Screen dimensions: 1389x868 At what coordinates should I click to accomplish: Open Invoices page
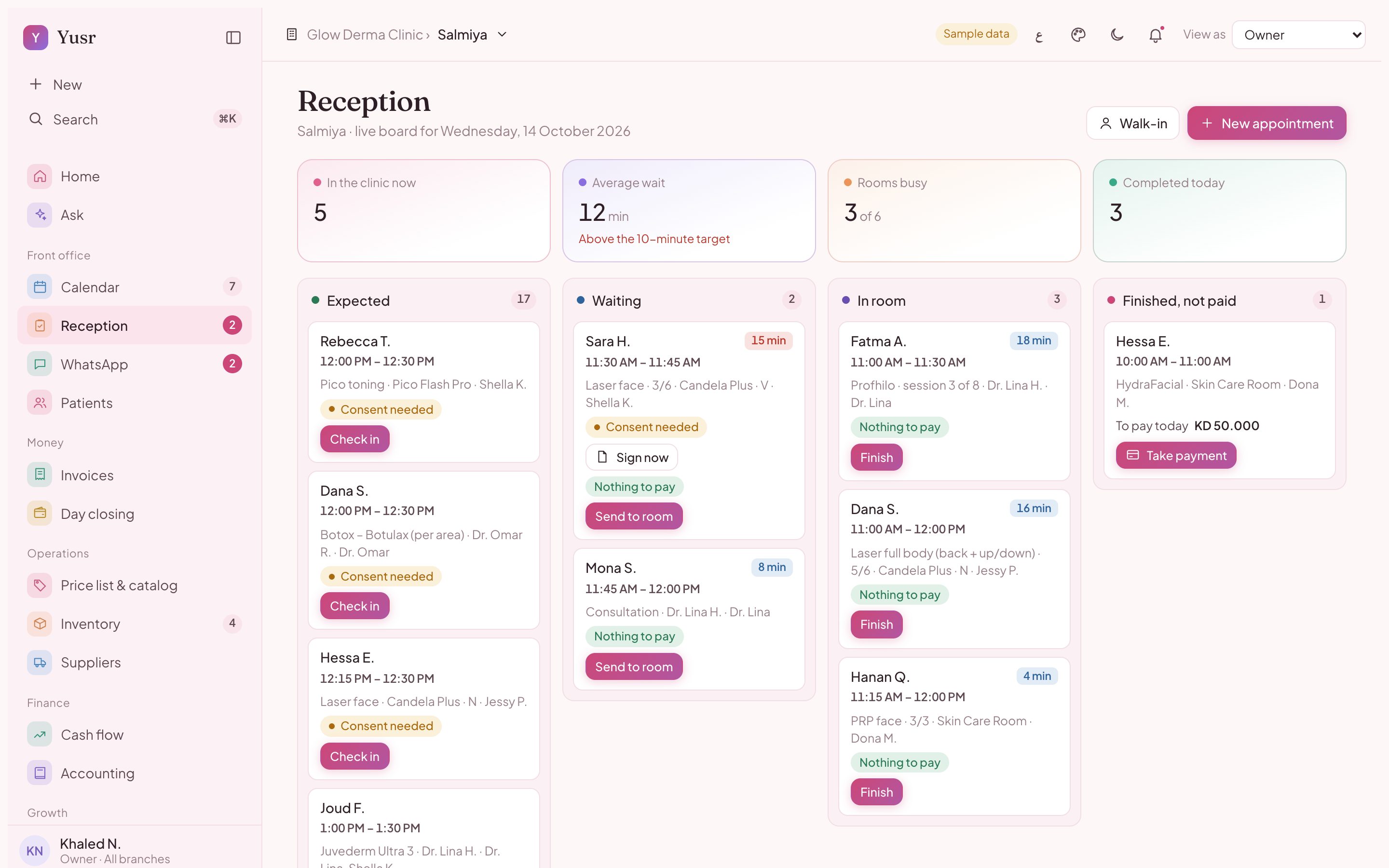coord(134,475)
